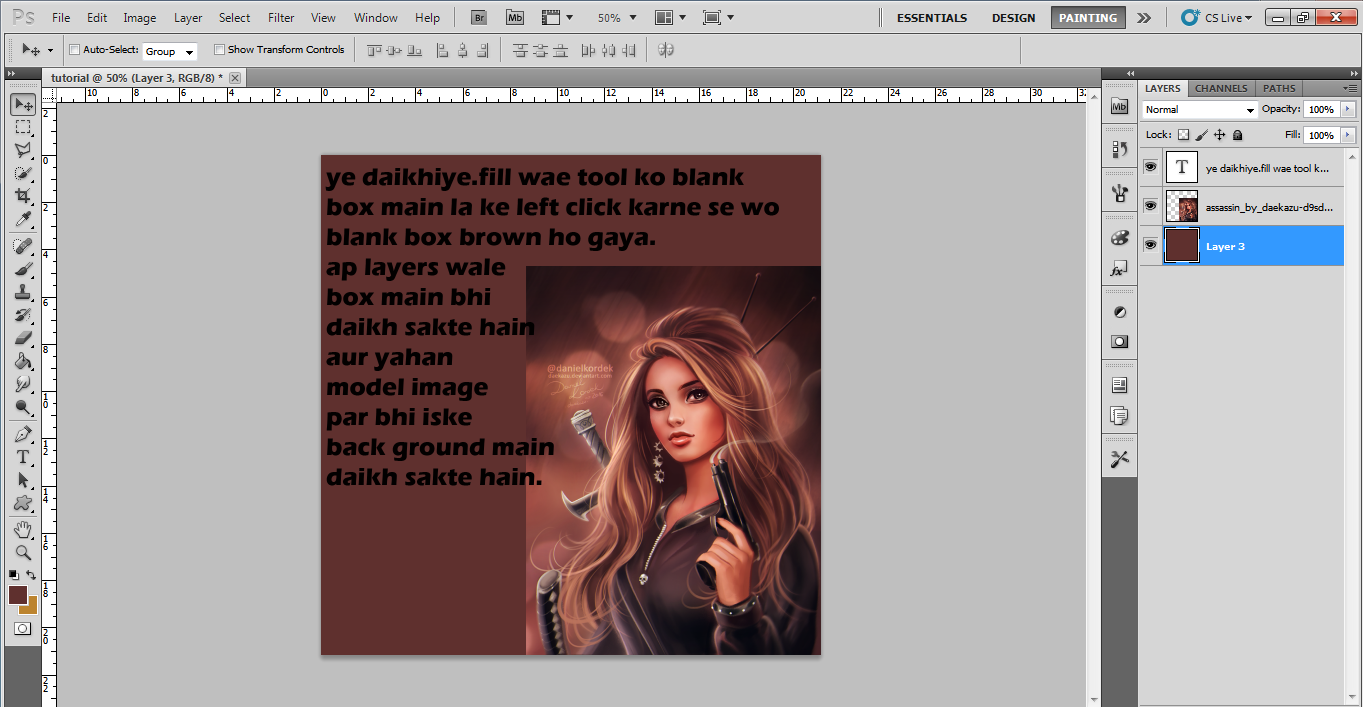Select the Zoom tool
Screen dimensions: 1363x707
pyautogui.click(x=22, y=552)
